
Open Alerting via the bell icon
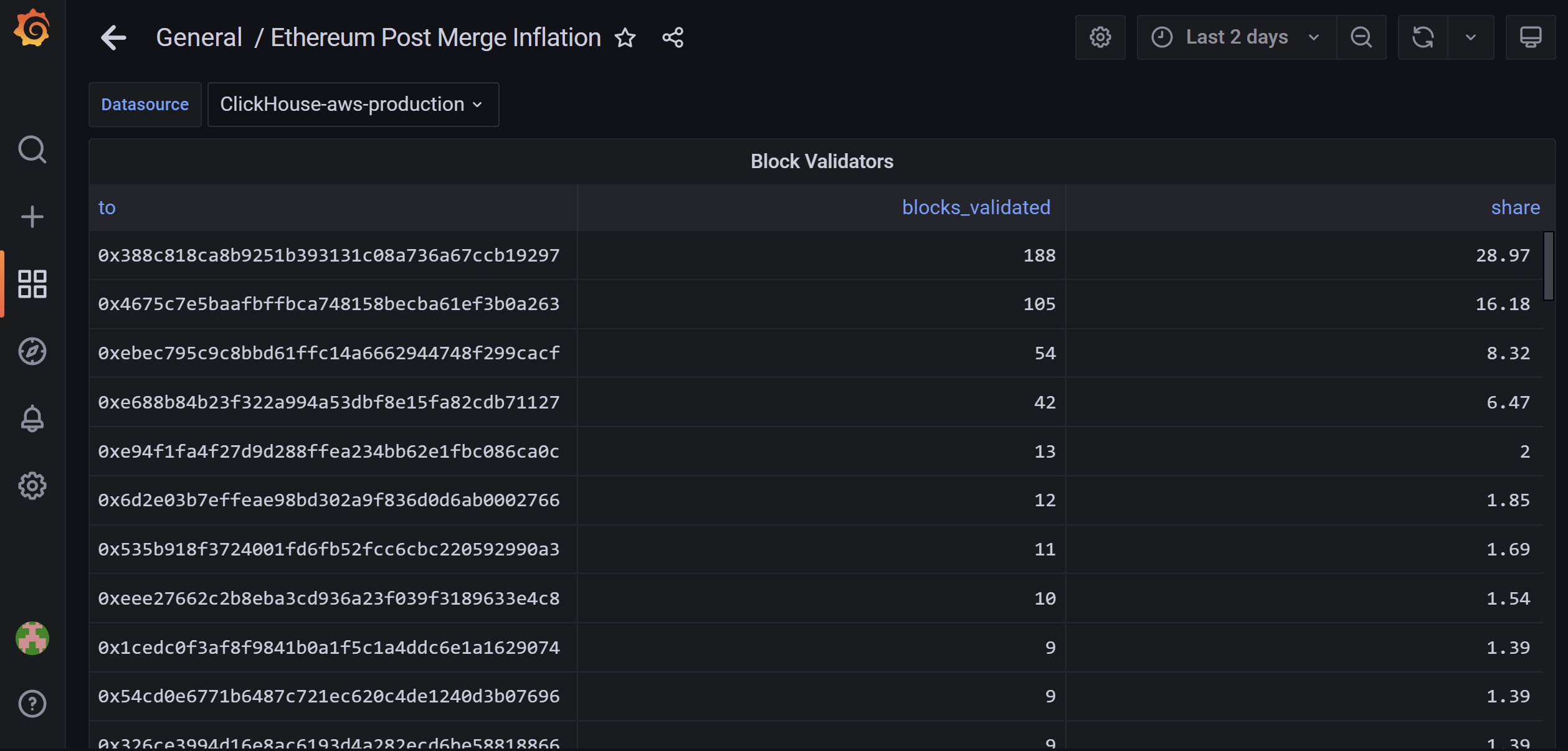(x=32, y=418)
